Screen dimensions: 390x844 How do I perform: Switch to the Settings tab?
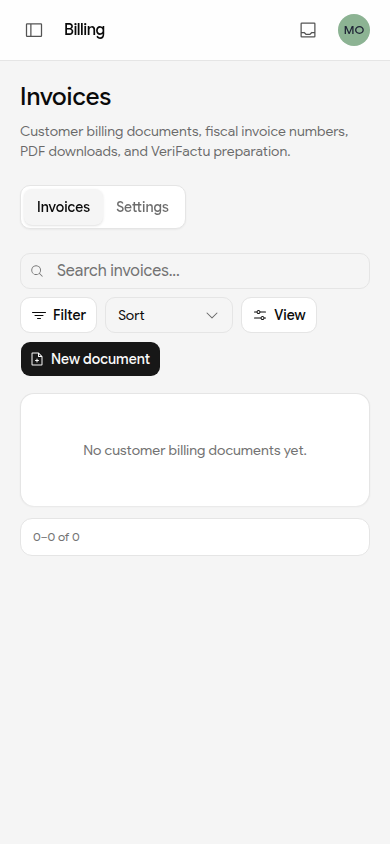143,207
